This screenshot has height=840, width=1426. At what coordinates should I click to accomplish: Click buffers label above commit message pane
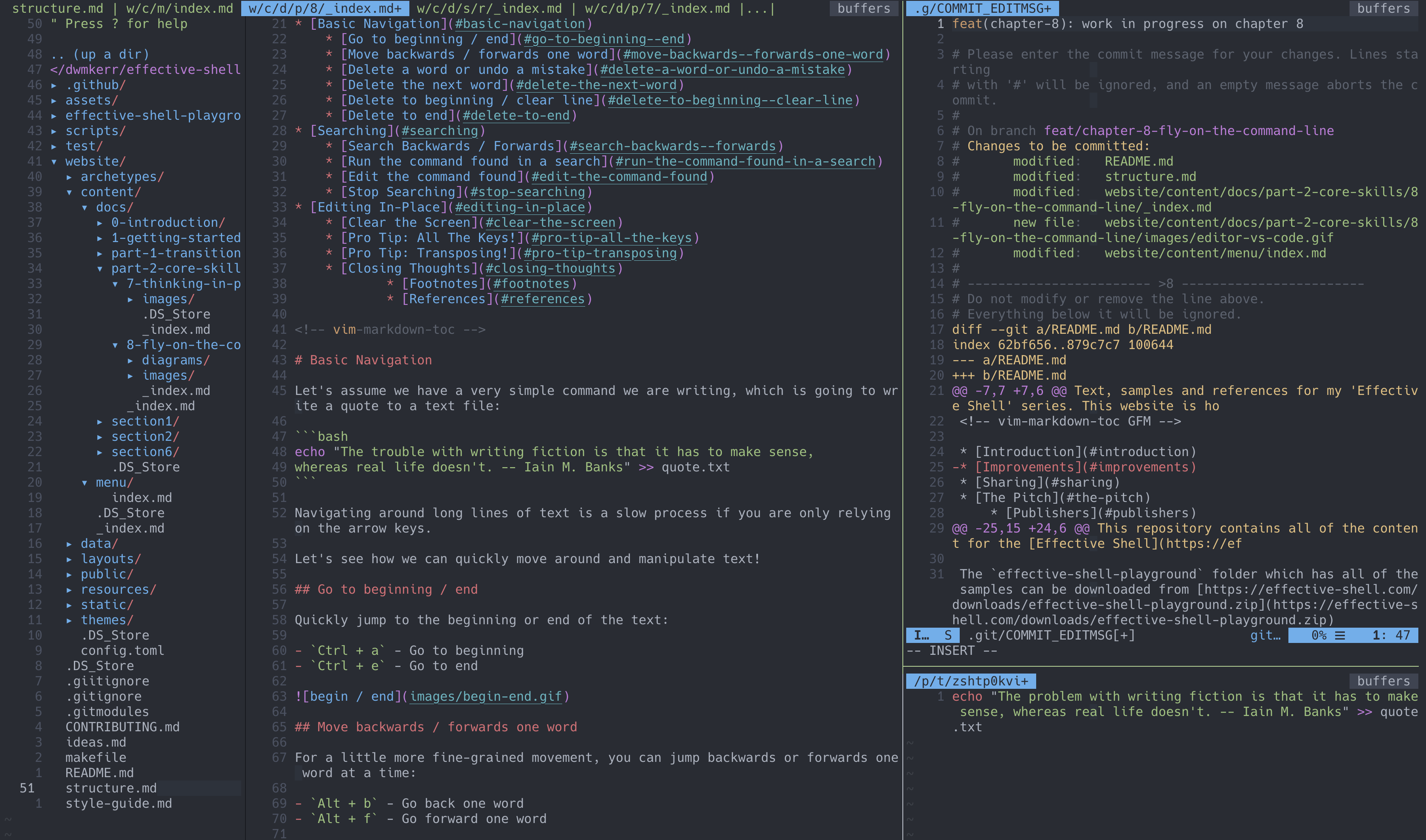(1383, 8)
